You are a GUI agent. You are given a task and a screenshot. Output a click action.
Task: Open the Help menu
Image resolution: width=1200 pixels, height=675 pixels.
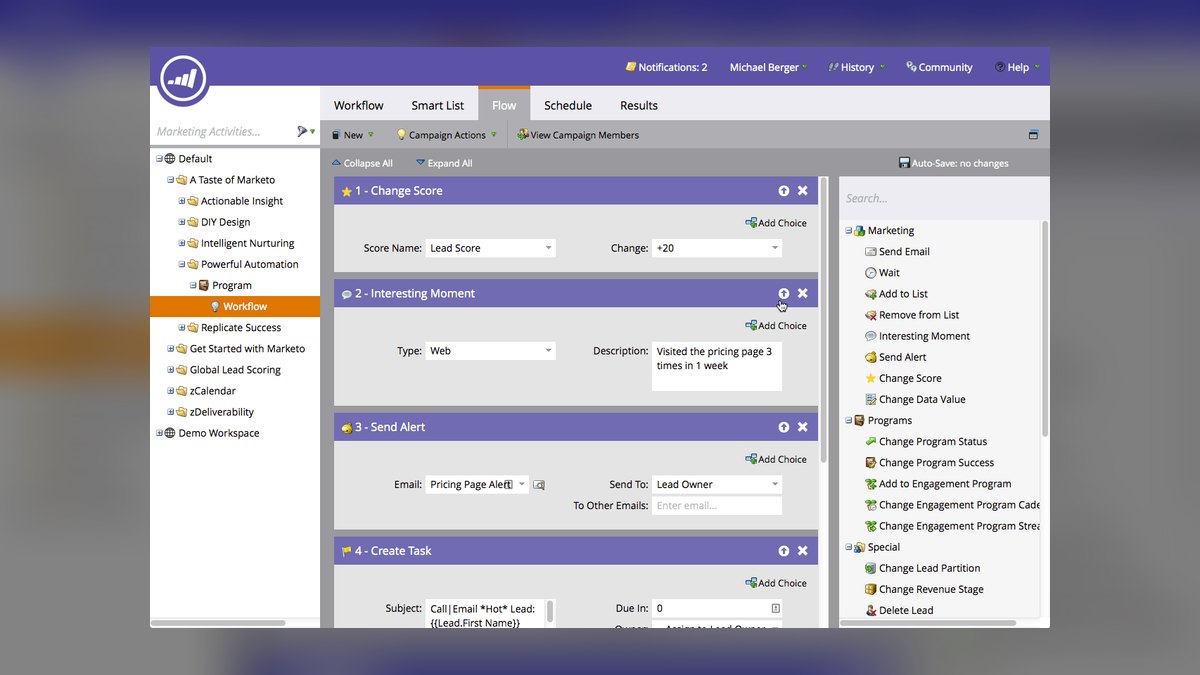1017,67
